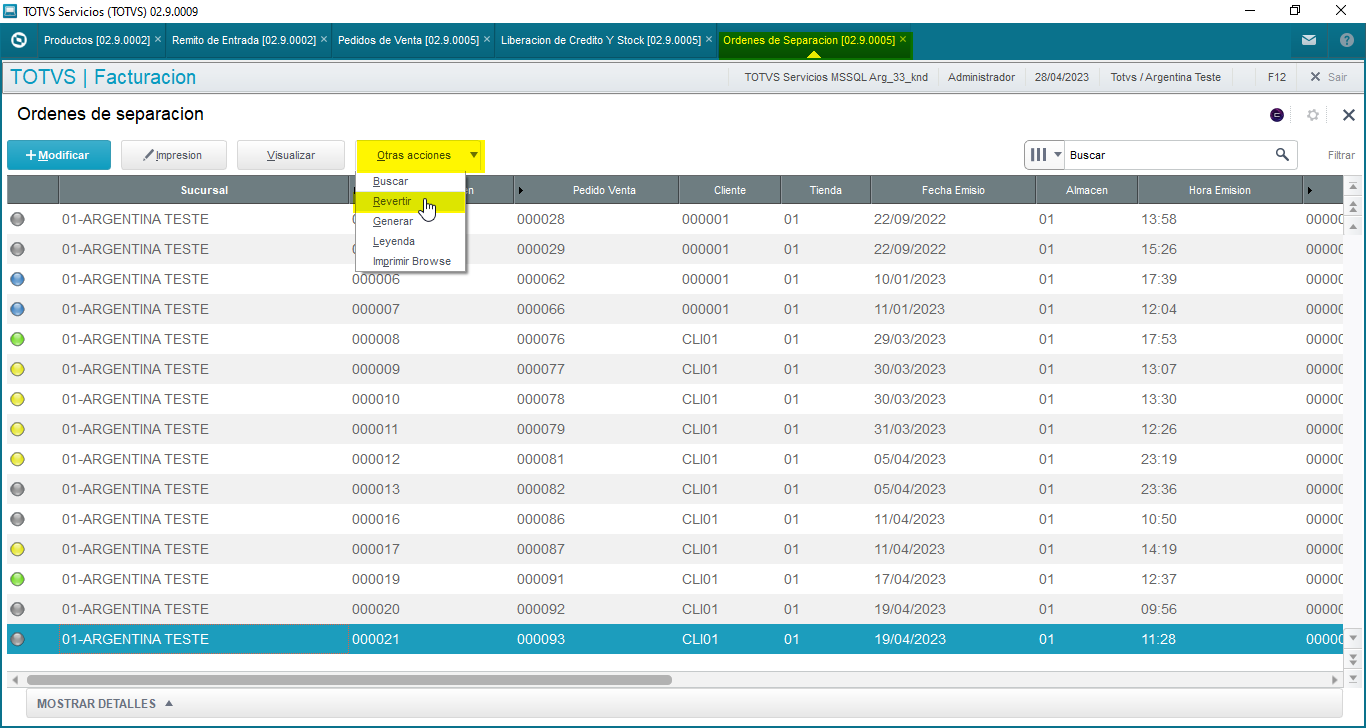Viewport: 1366px width, 728px height.
Task: Click into the Buscar search field
Action: click(1168, 155)
